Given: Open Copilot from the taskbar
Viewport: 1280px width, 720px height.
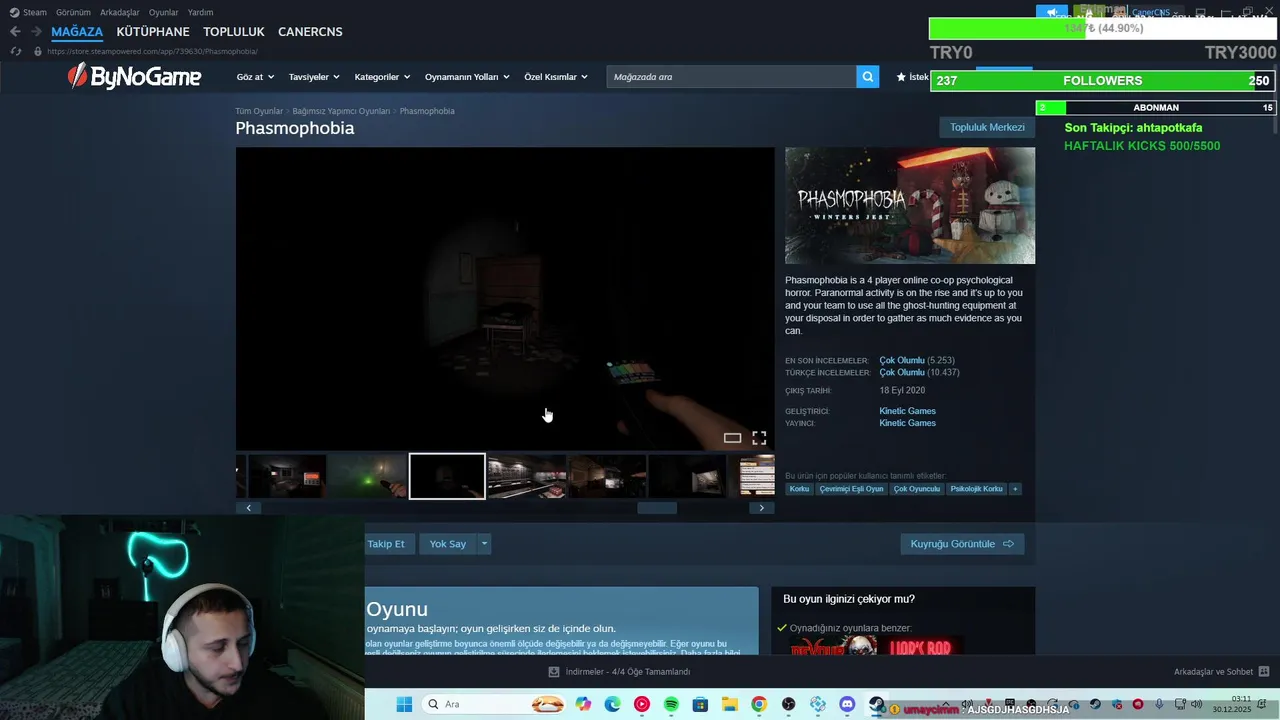Looking at the screenshot, I should point(583,704).
